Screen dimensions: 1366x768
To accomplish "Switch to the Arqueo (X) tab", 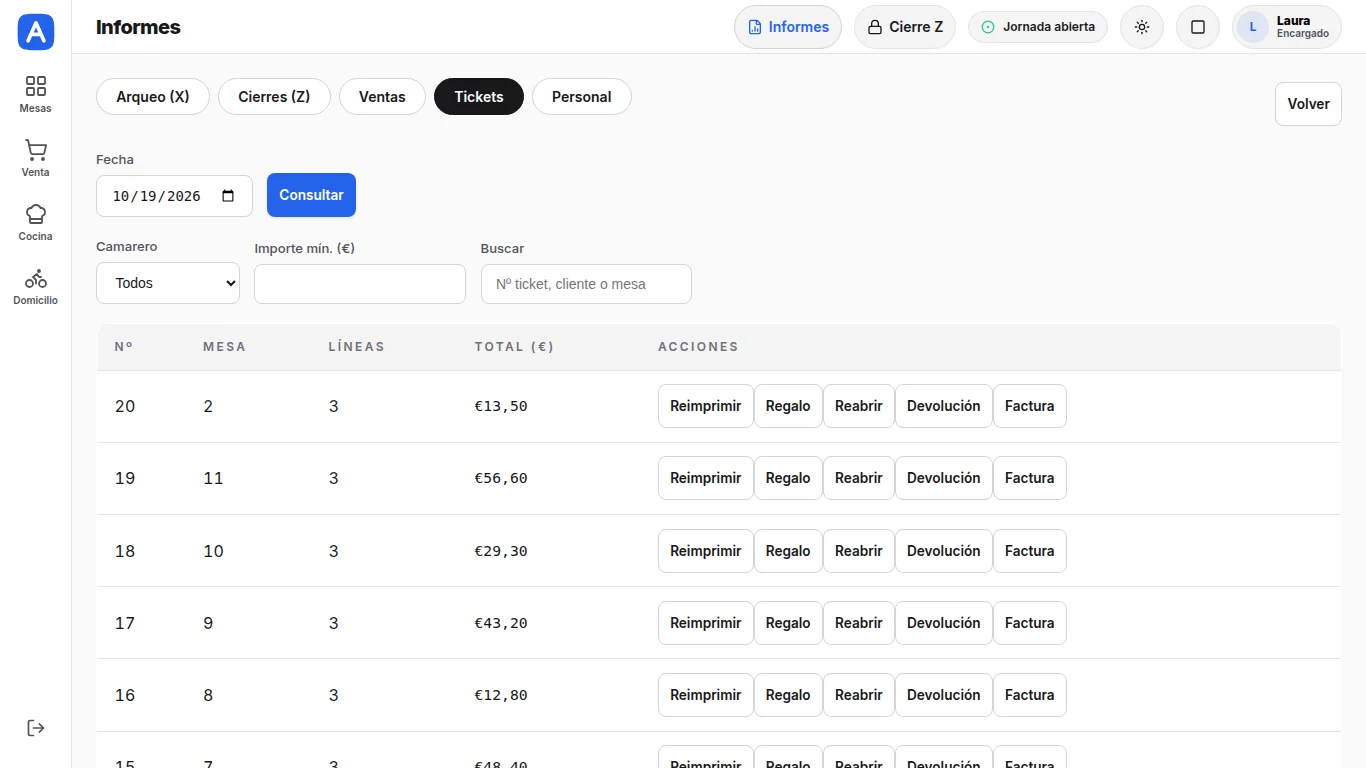I will (x=153, y=97).
